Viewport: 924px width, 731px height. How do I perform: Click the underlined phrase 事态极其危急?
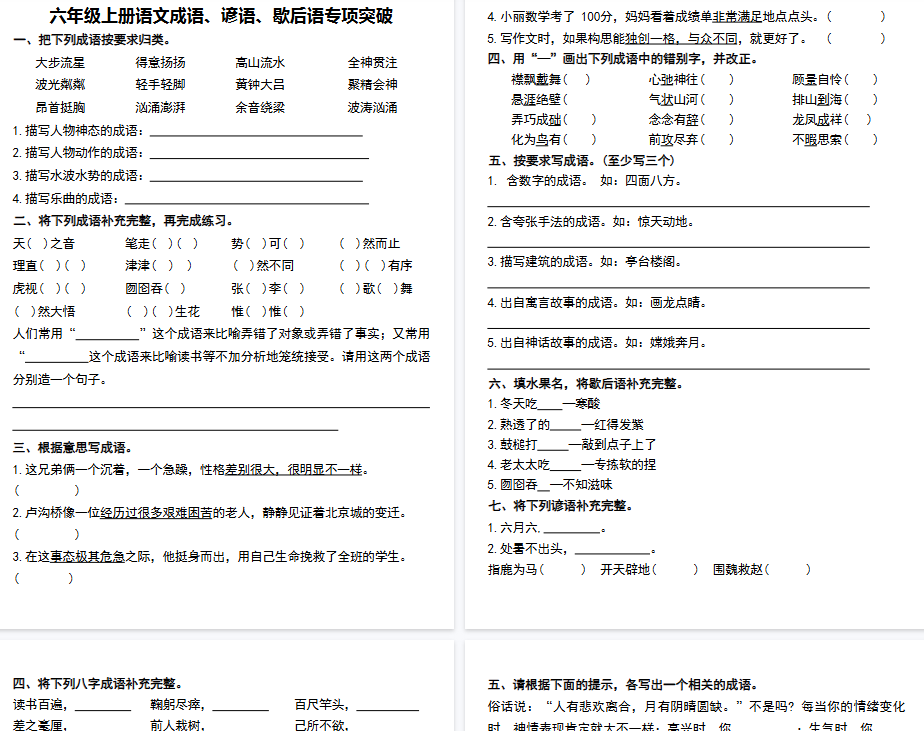[x=87, y=557]
